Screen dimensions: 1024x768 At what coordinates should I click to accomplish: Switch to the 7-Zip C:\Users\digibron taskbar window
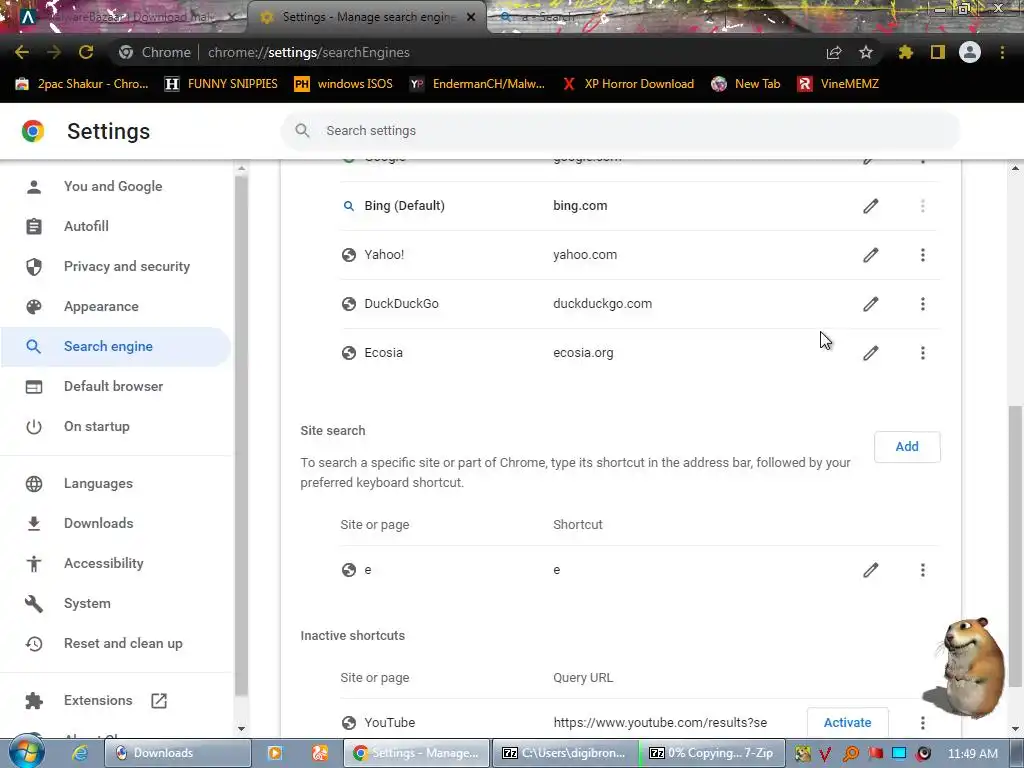click(x=564, y=753)
